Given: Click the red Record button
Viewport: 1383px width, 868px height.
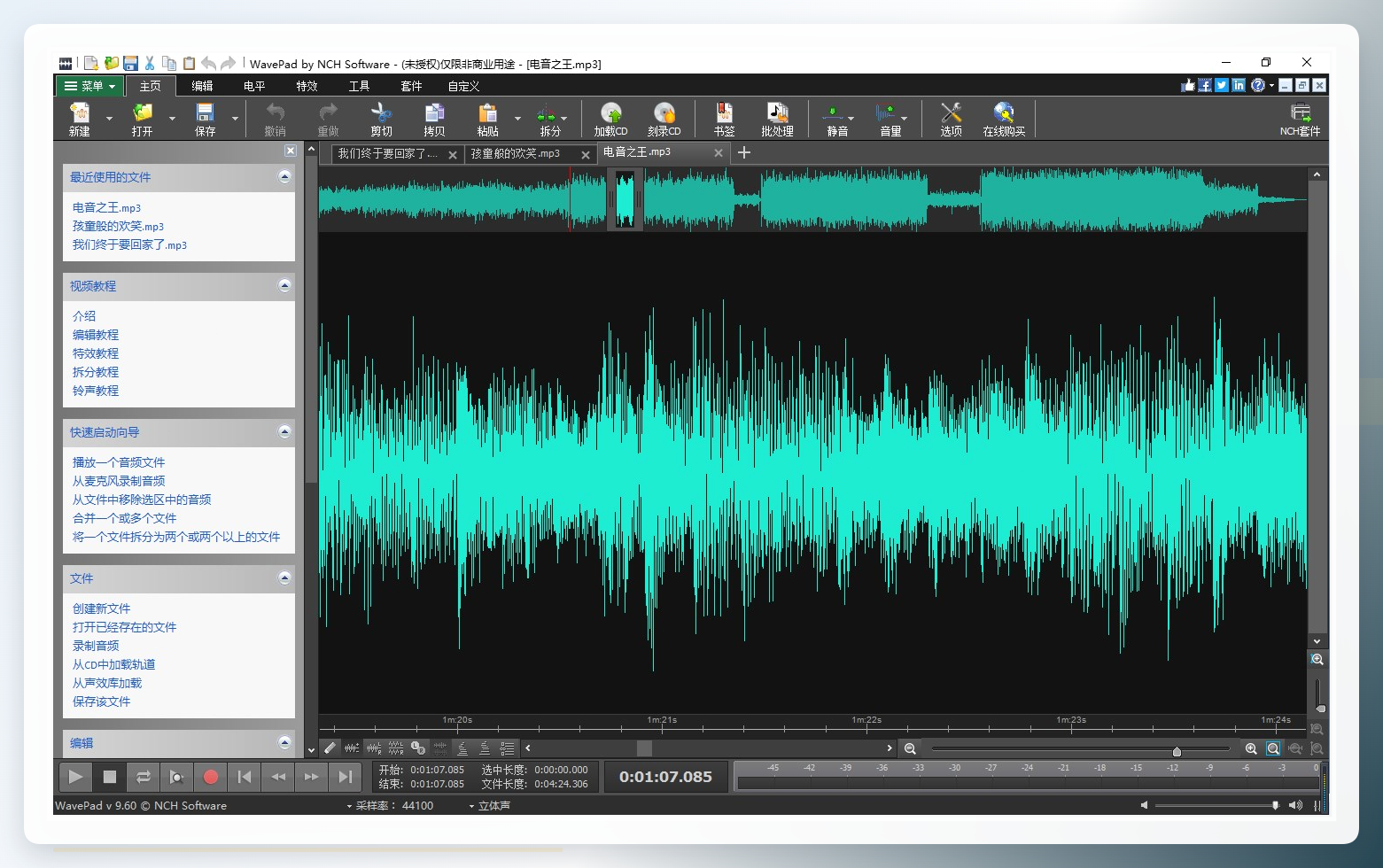Looking at the screenshot, I should tap(210, 777).
